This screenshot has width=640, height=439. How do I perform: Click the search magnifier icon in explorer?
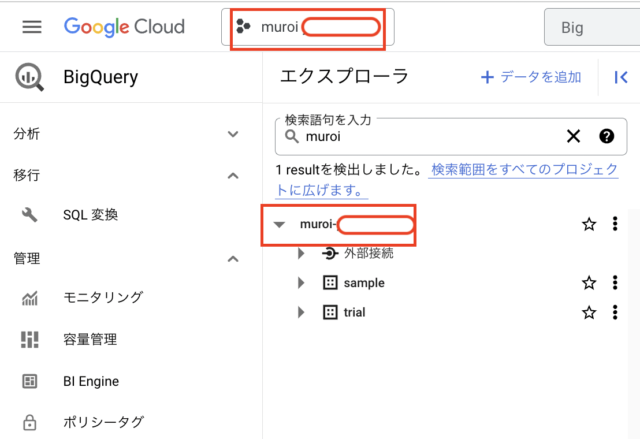(x=291, y=136)
